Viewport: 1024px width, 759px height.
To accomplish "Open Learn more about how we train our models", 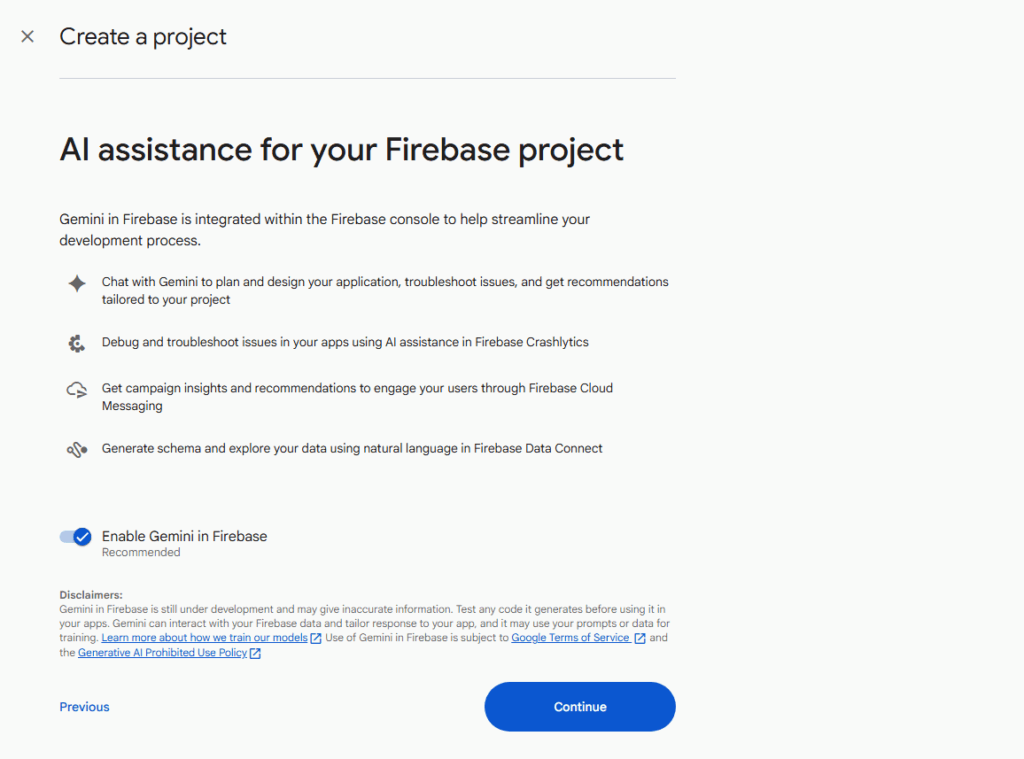I will (204, 638).
